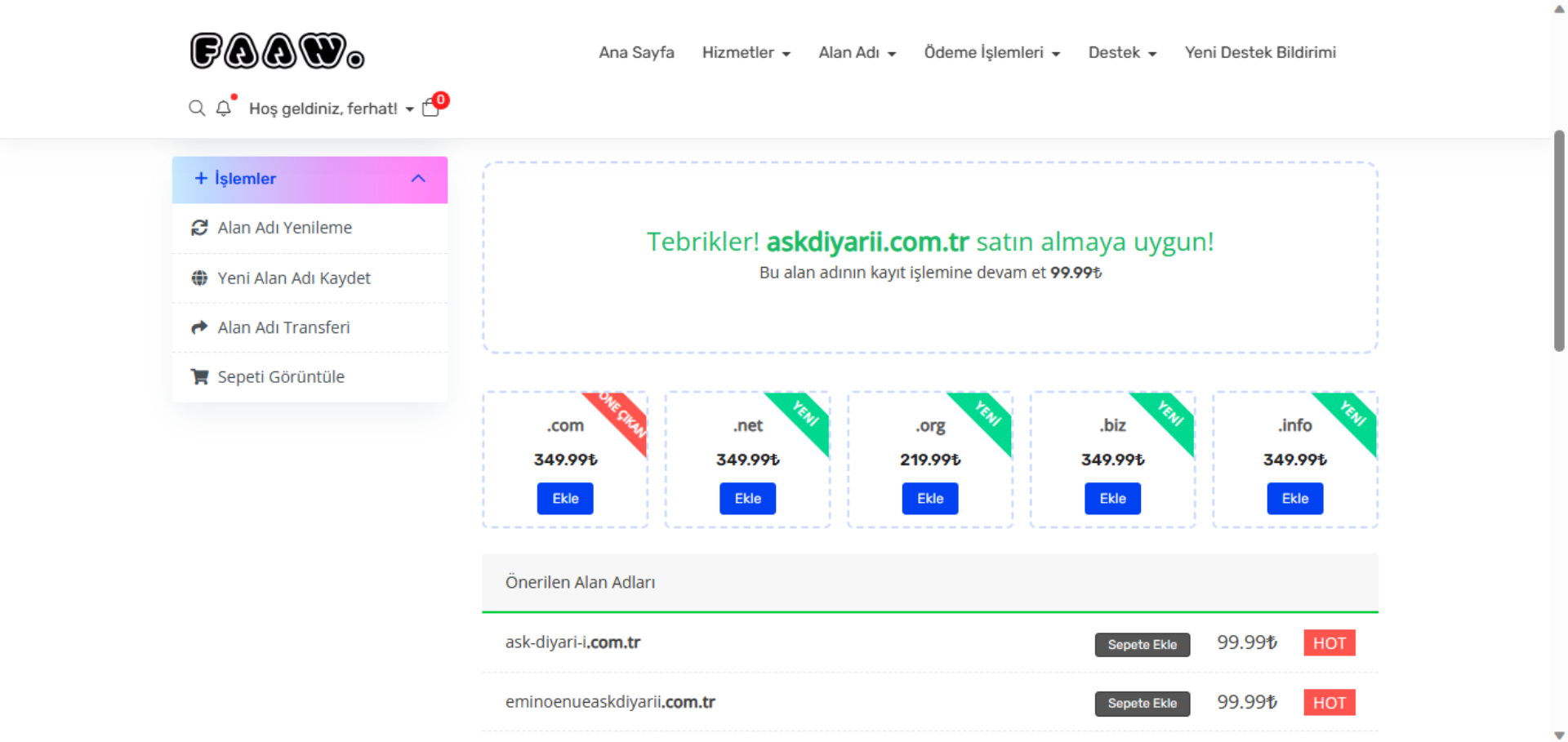Click the YENİ ribbon on .net card
Viewport: 1568px width, 742px height.
[x=805, y=415]
